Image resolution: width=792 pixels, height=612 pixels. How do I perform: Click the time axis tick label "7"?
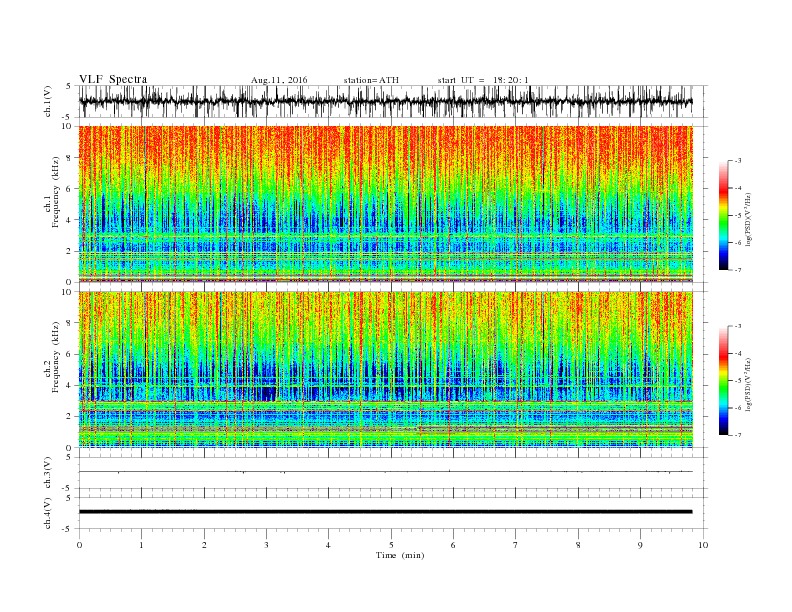tap(516, 545)
